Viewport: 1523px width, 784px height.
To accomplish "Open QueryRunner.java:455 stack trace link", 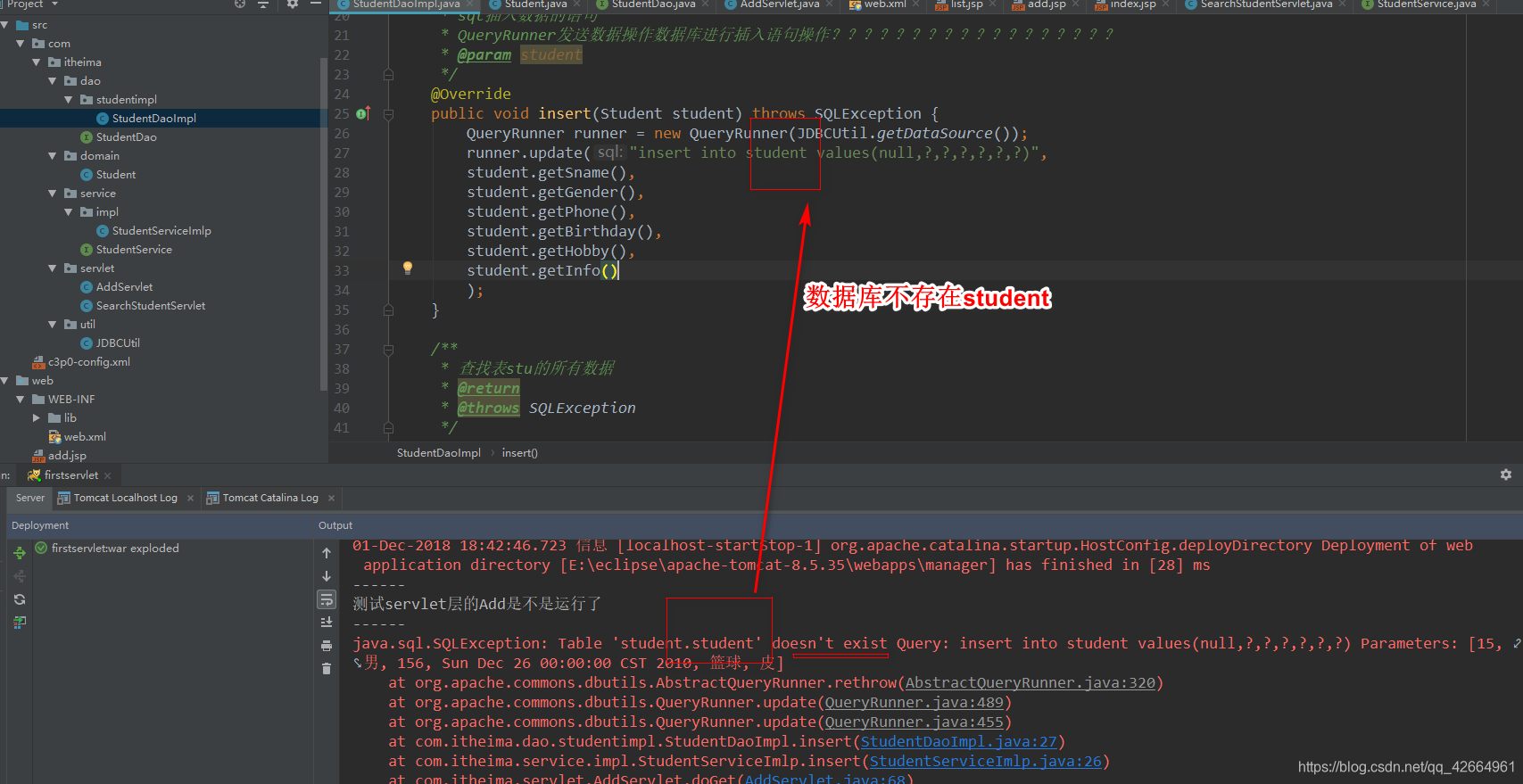I will [x=915, y=722].
